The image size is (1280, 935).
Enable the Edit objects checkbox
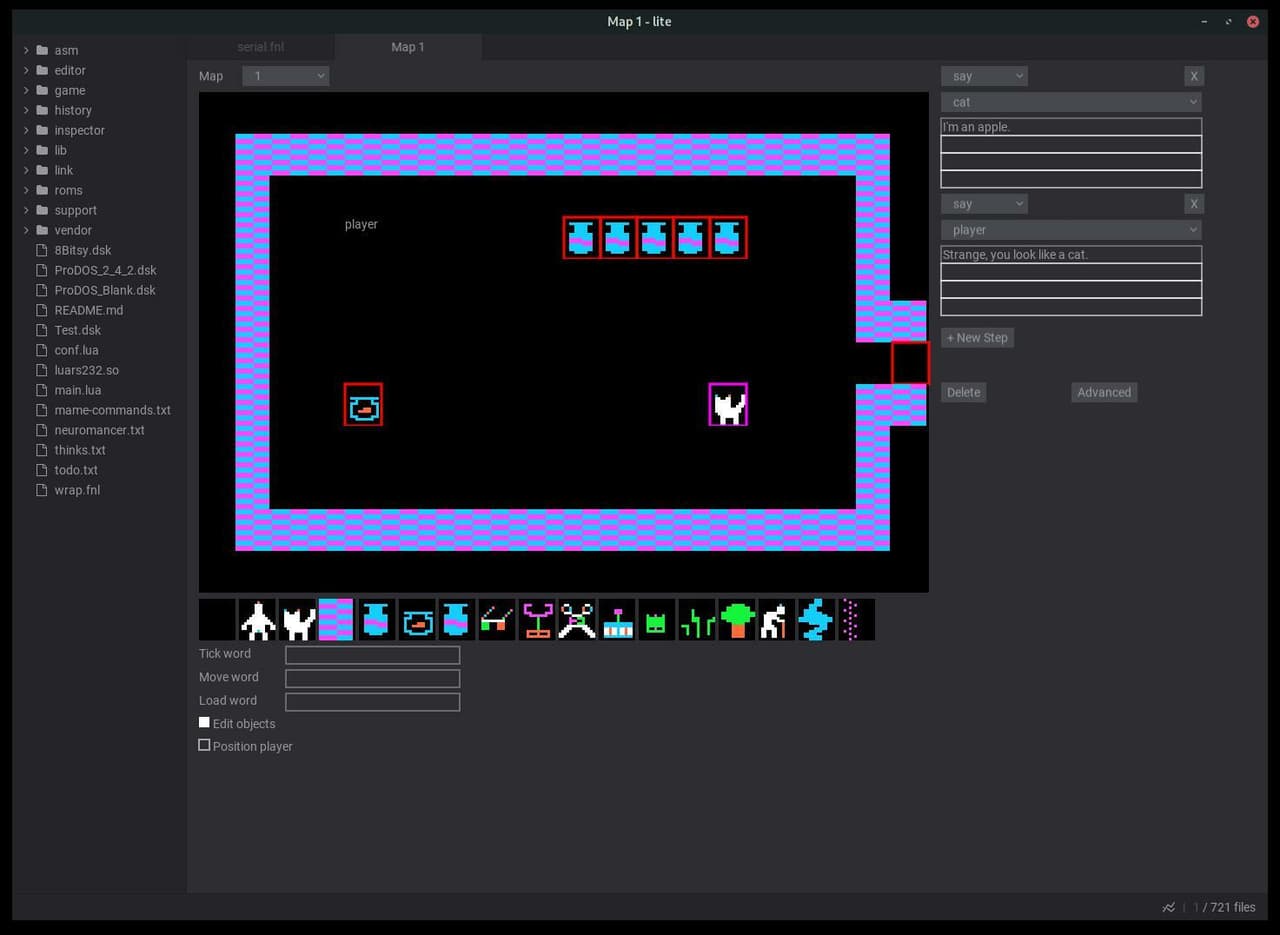(x=204, y=722)
